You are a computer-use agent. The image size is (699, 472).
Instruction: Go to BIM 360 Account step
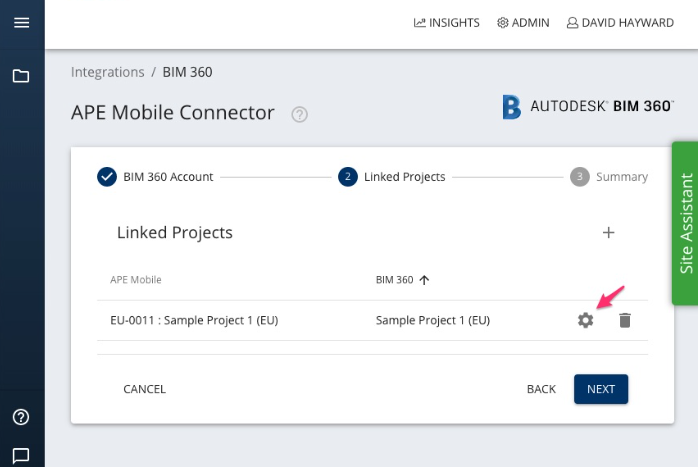[155, 177]
